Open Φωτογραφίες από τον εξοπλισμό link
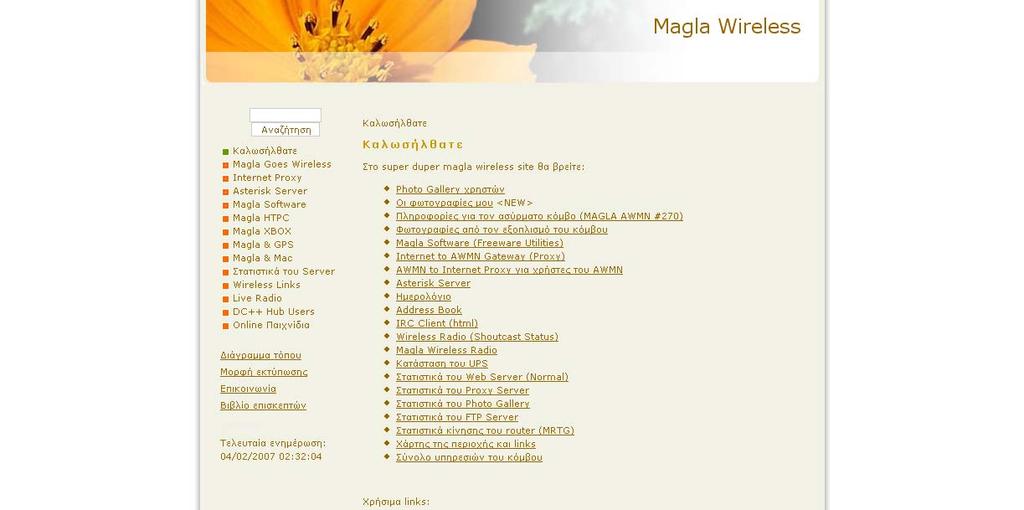The image size is (1024, 510). [x=502, y=230]
